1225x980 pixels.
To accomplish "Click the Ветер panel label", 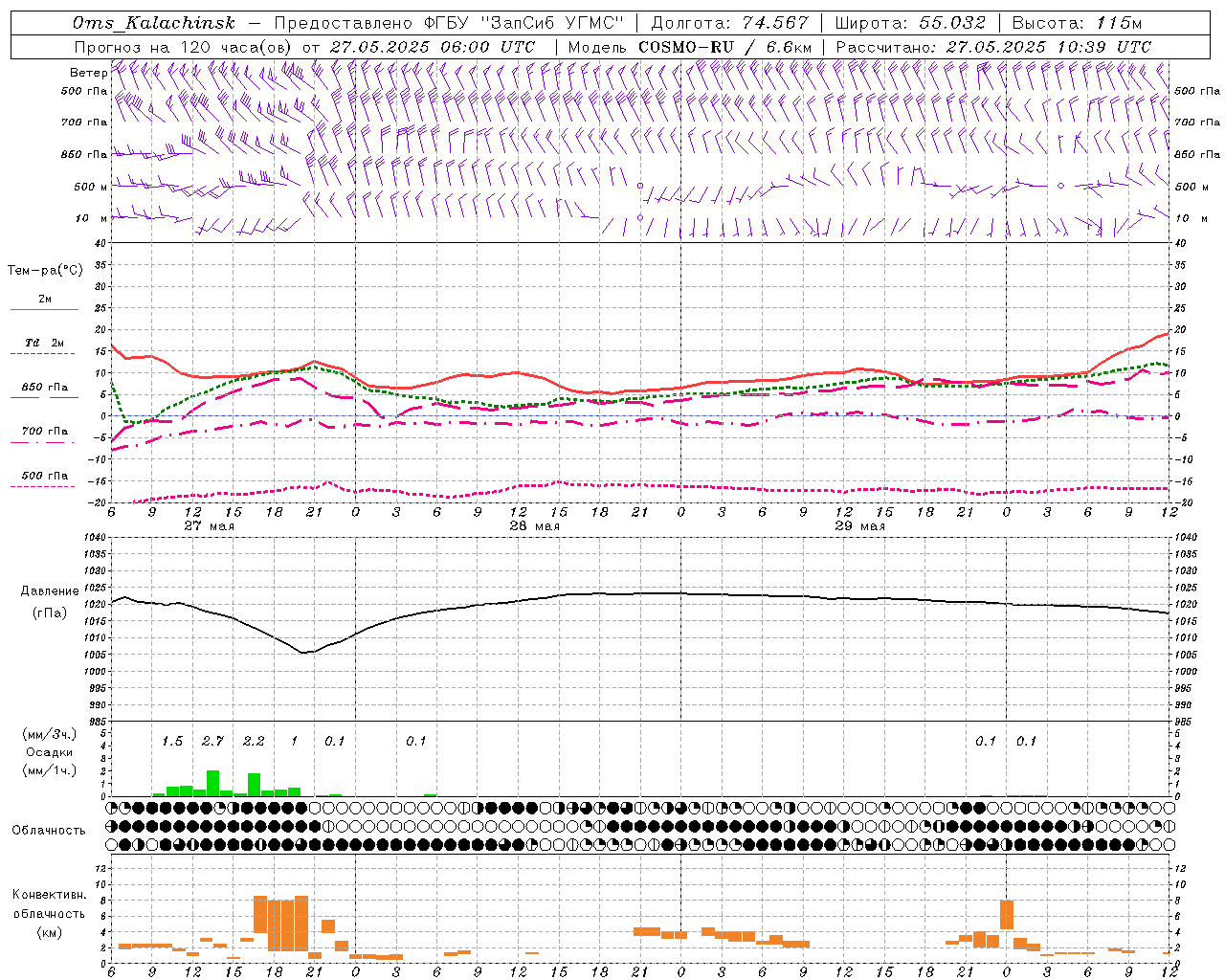I will pos(88,73).
